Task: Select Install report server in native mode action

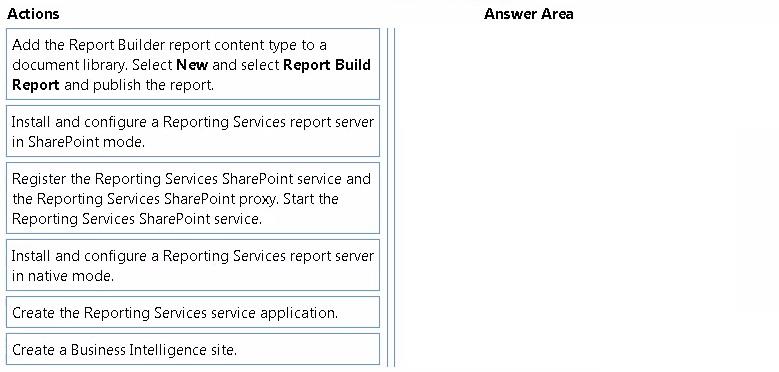Action: [193, 265]
